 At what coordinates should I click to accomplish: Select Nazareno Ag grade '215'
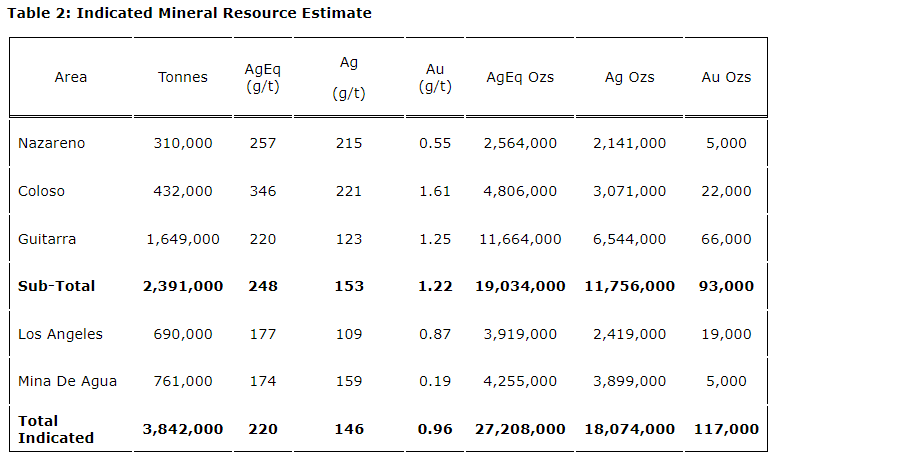[x=349, y=143]
